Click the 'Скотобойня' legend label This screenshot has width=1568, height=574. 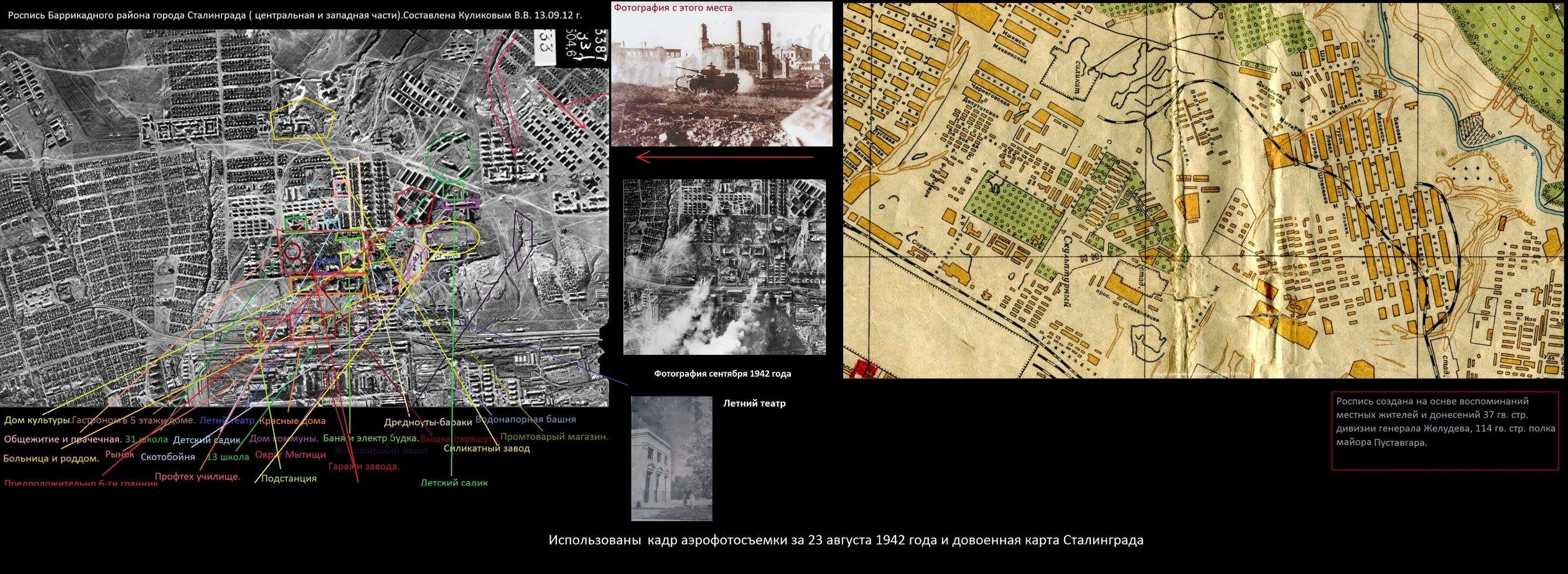pos(167,457)
